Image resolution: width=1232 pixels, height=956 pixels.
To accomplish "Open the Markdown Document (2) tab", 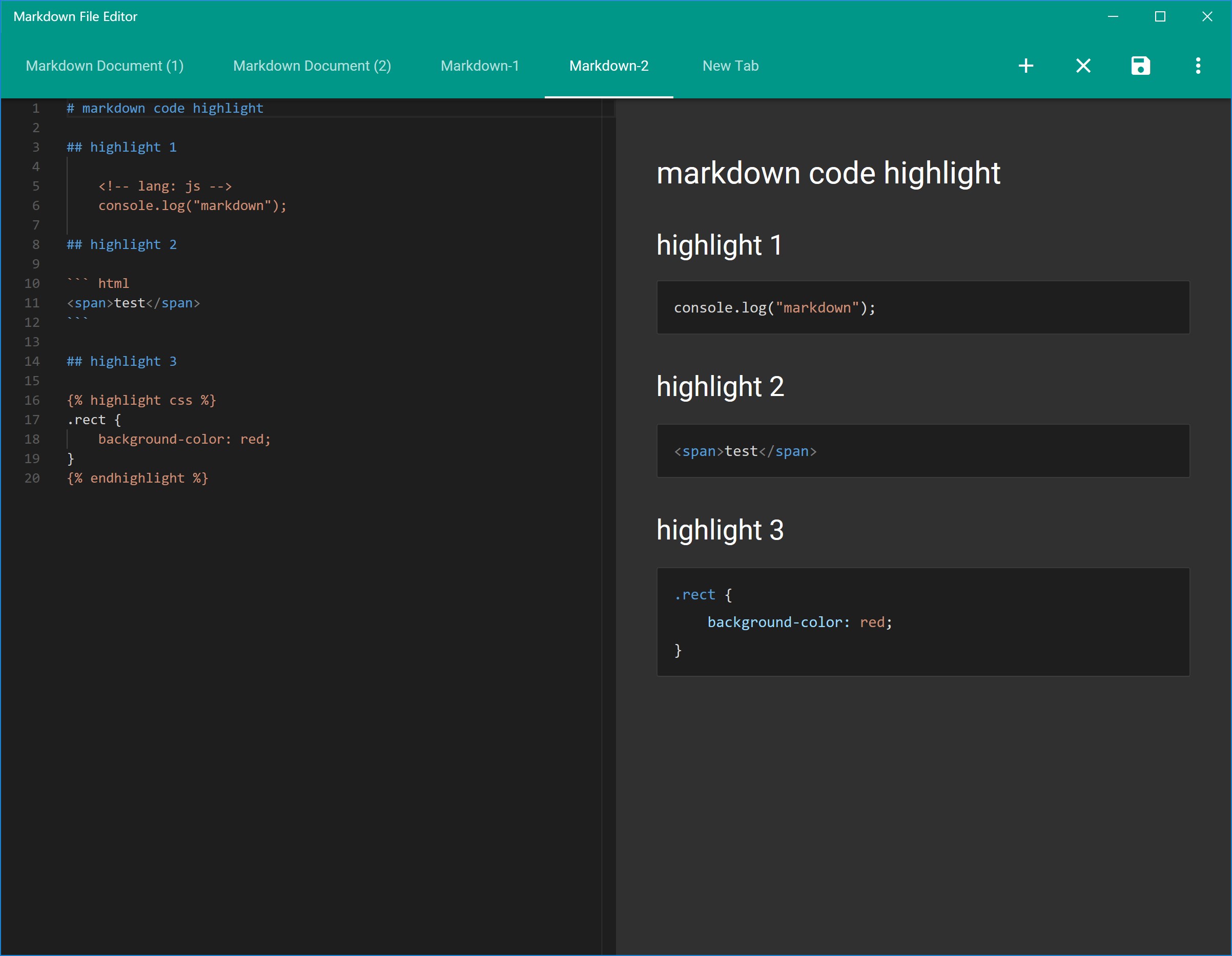I will tap(312, 66).
